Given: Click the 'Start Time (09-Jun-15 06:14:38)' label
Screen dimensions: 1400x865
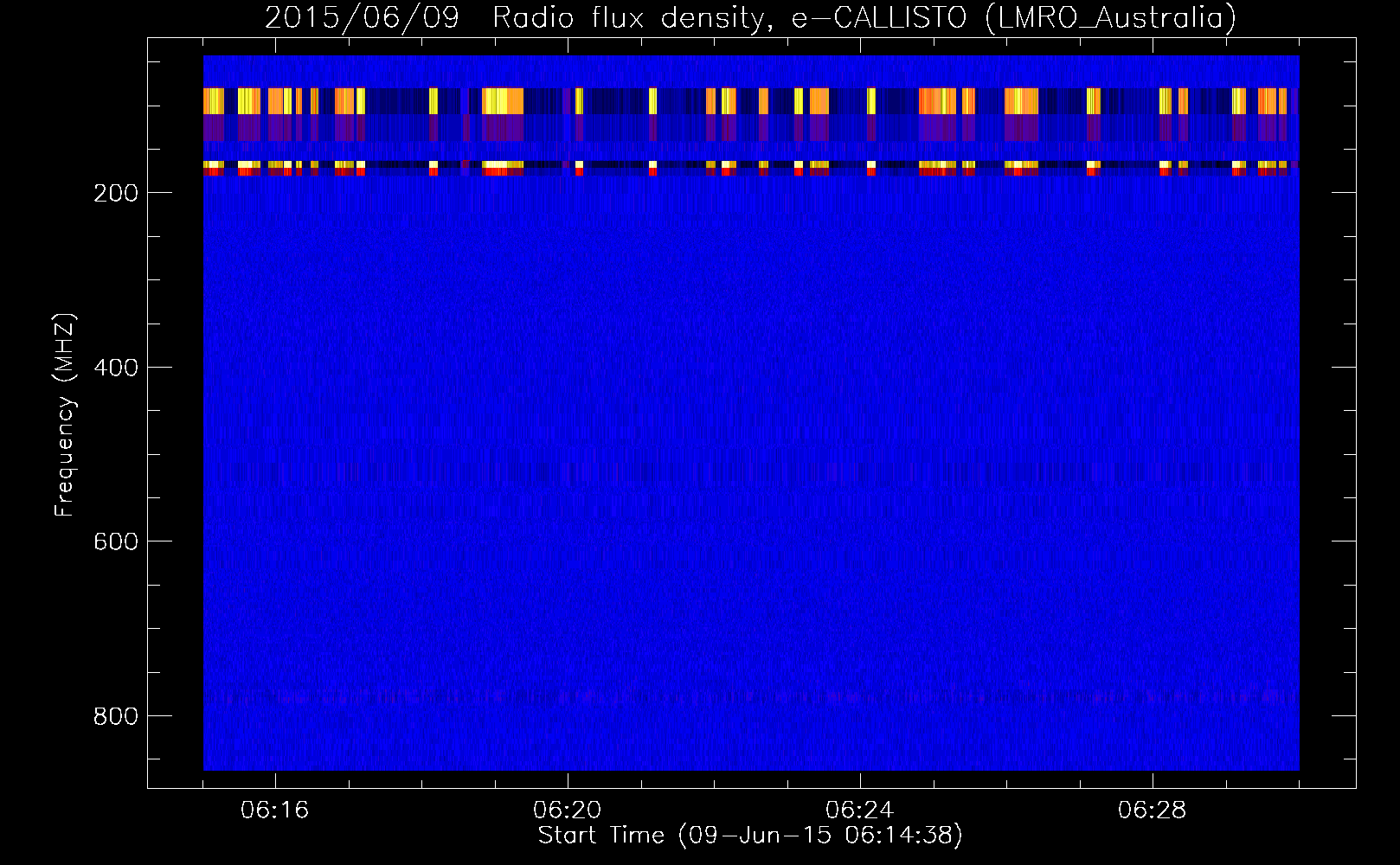Looking at the screenshot, I should [x=750, y=836].
